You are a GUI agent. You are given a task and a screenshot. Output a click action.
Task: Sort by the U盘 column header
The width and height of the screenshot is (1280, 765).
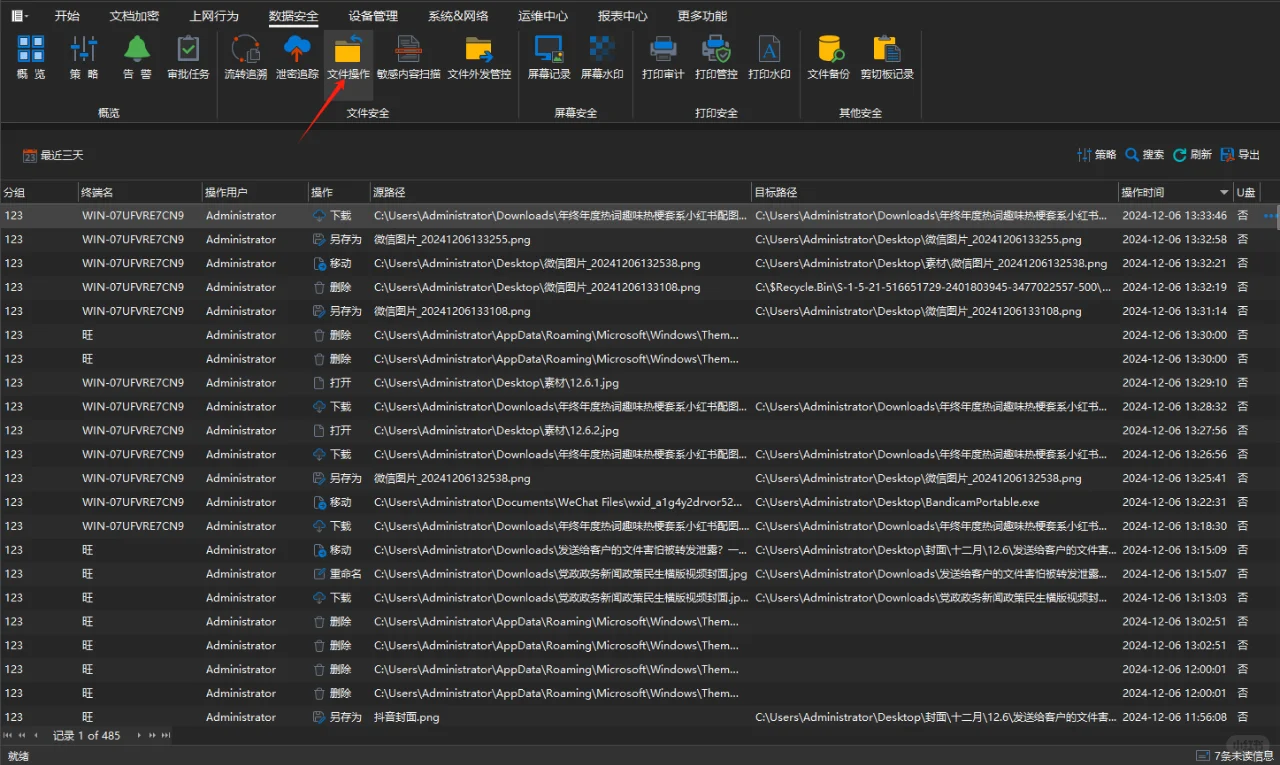(x=1247, y=192)
